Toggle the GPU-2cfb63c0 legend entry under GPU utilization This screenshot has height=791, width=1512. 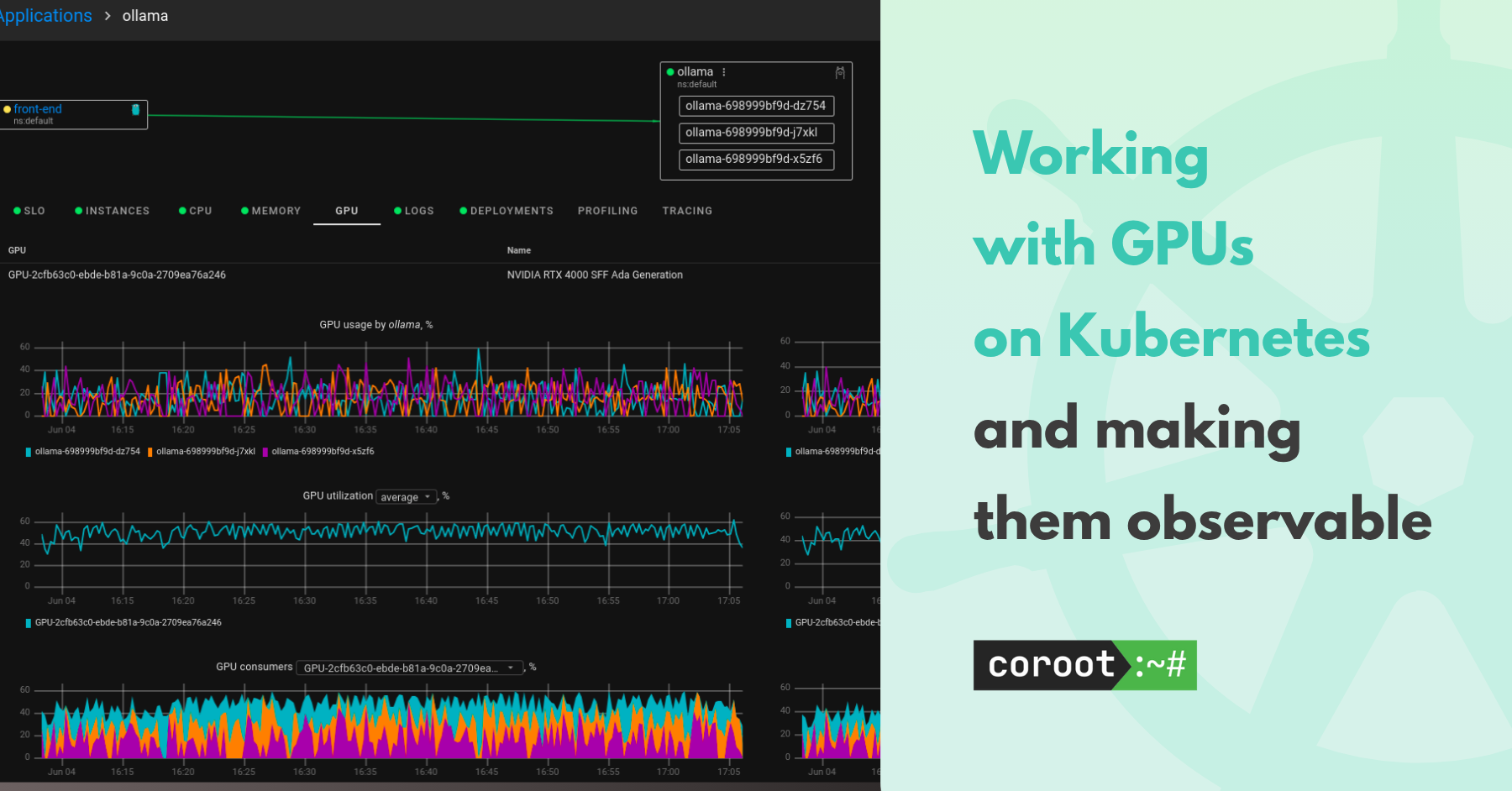[x=123, y=623]
